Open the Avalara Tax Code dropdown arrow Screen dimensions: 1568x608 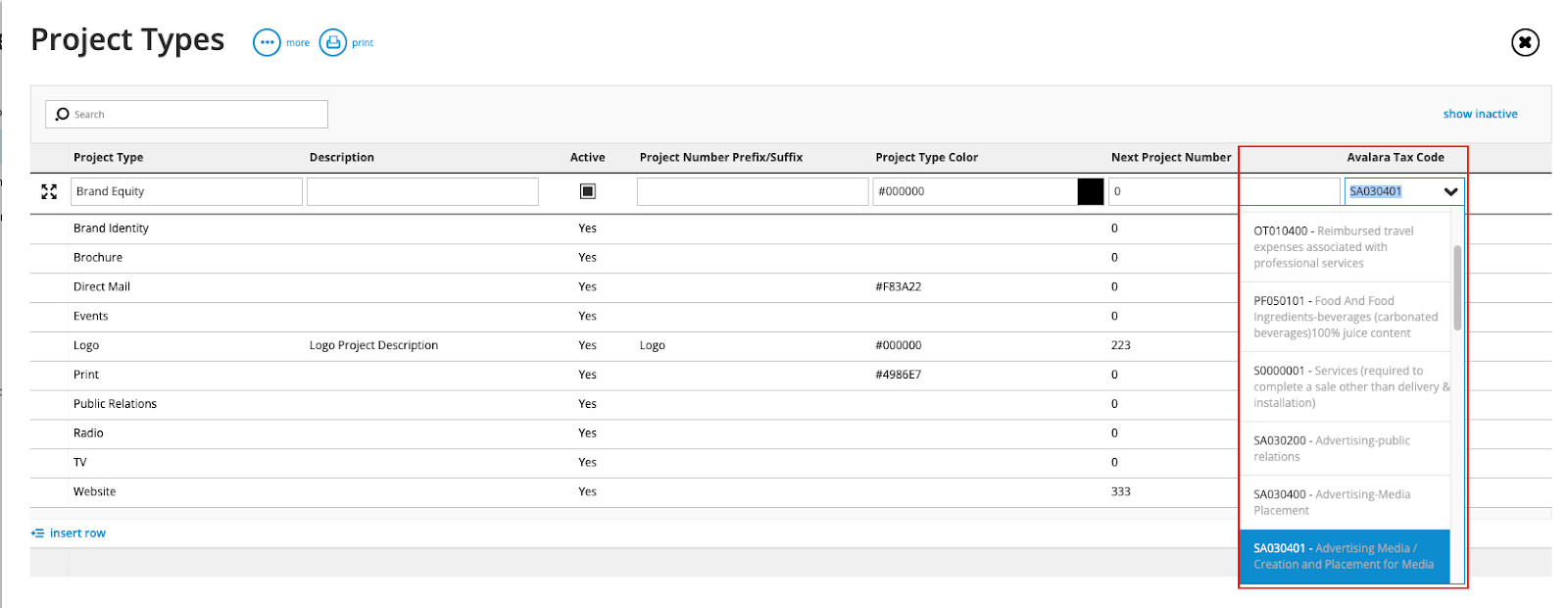pos(1450,191)
